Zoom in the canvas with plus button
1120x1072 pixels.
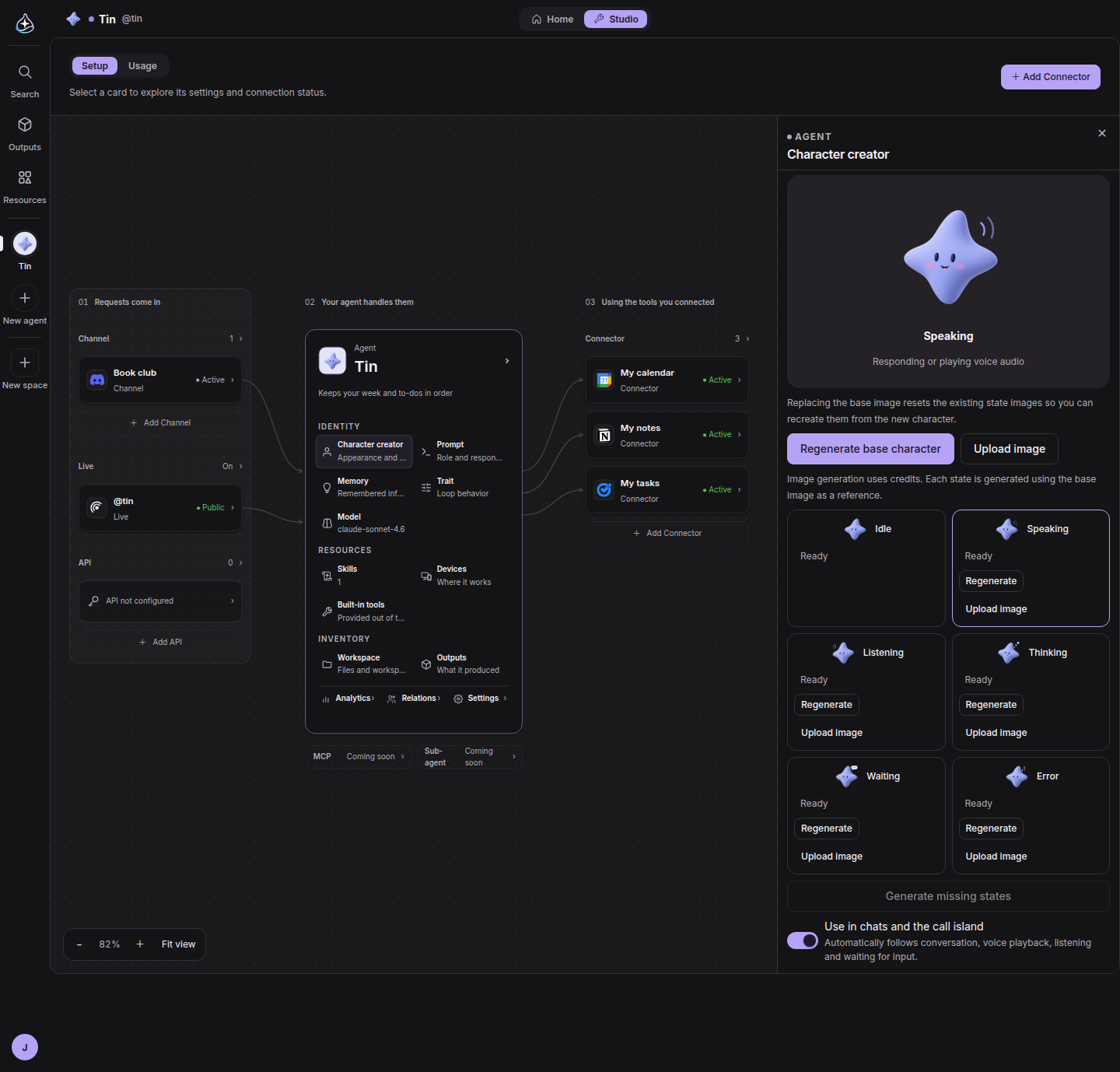point(140,944)
